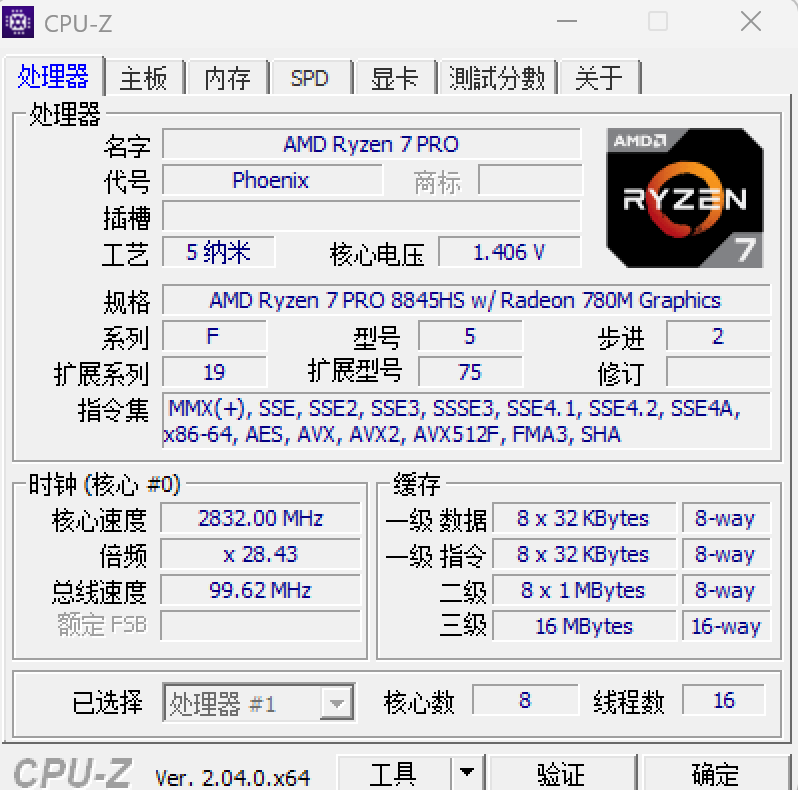This screenshot has width=798, height=790.
Task: Click the Phoenix code name value
Action: 272,180
